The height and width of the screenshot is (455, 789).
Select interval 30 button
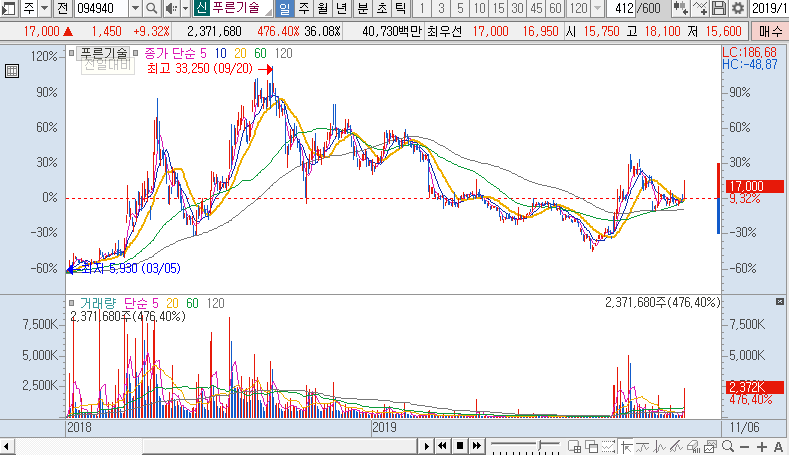click(x=517, y=8)
